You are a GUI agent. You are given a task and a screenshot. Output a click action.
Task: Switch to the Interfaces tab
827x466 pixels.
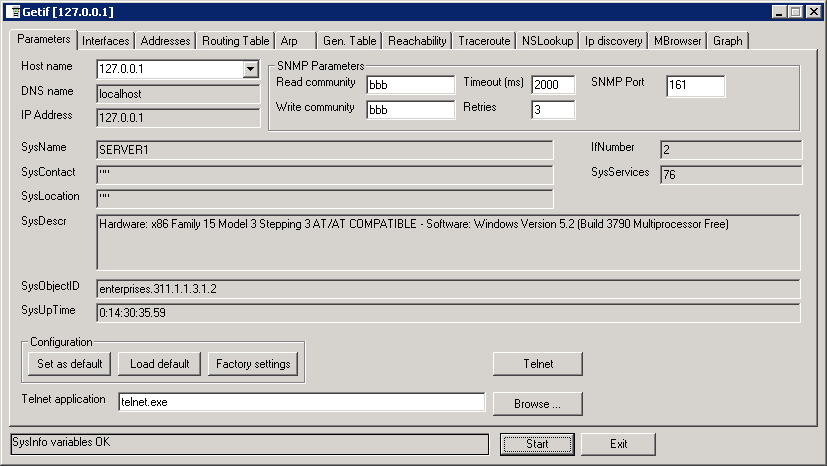(106, 41)
